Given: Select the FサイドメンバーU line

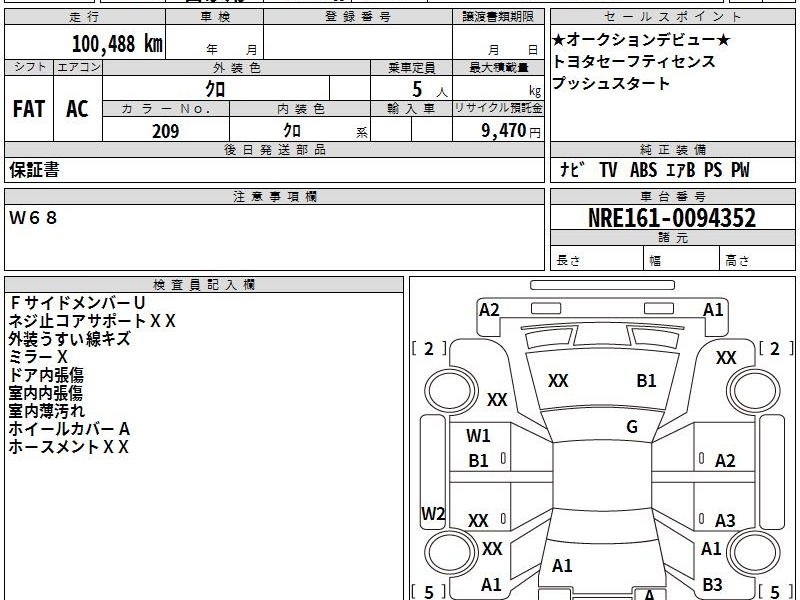Looking at the screenshot, I should pos(78,303).
